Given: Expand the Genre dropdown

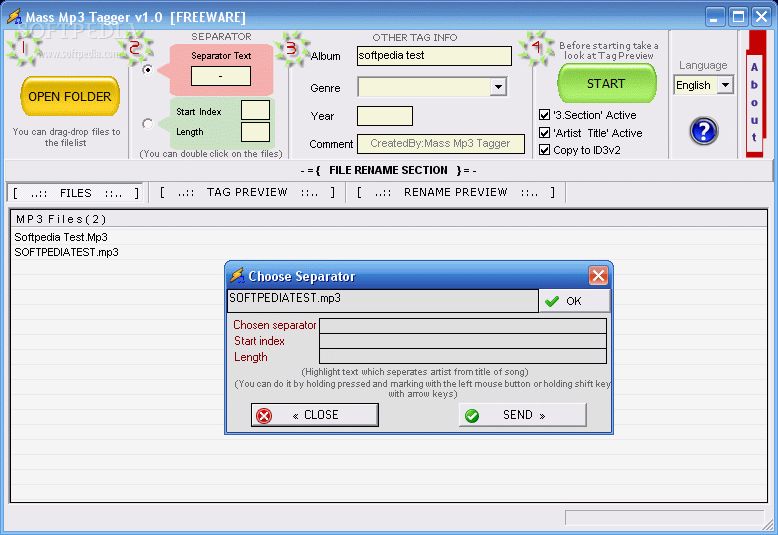Looking at the screenshot, I should click(498, 87).
